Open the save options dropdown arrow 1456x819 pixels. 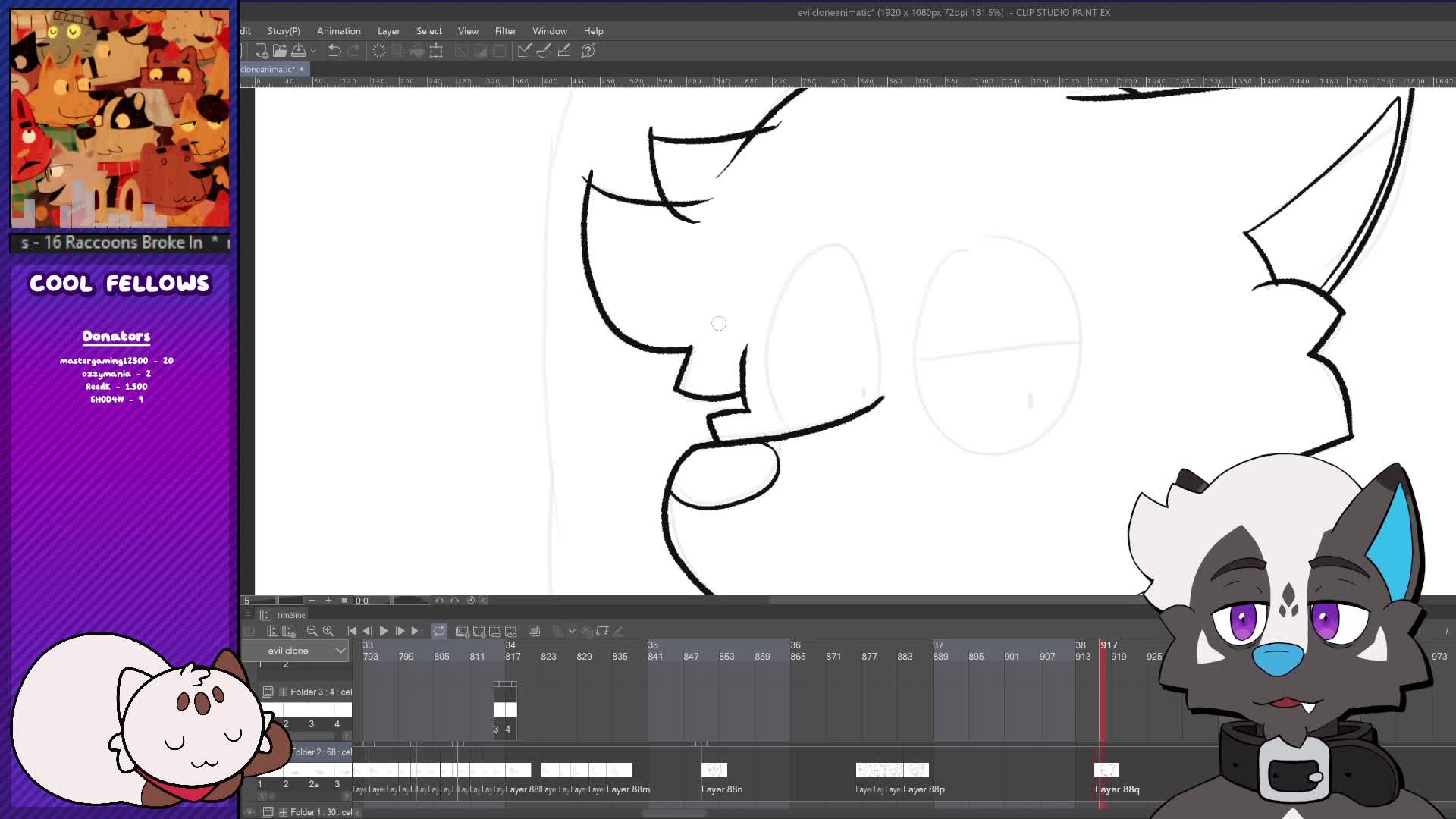(x=313, y=51)
